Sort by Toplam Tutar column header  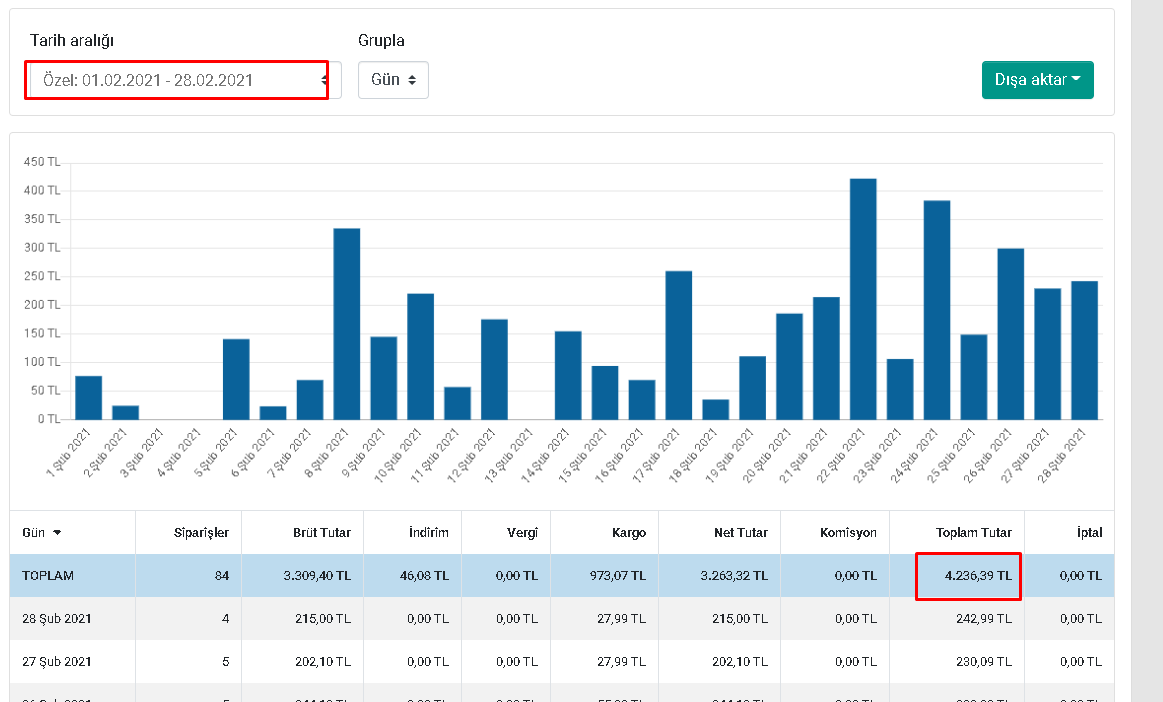973,533
